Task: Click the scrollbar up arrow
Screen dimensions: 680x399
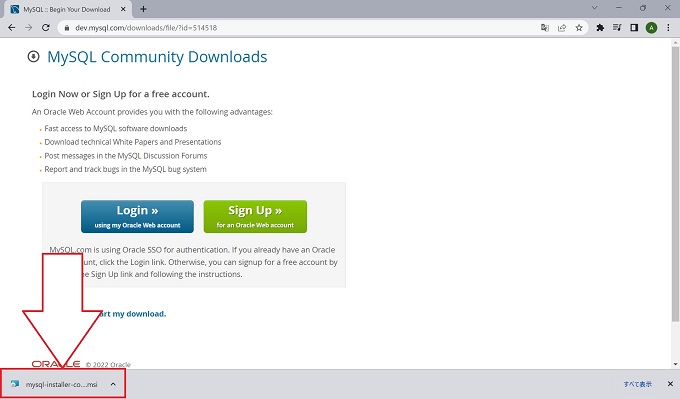Action: coord(675,43)
